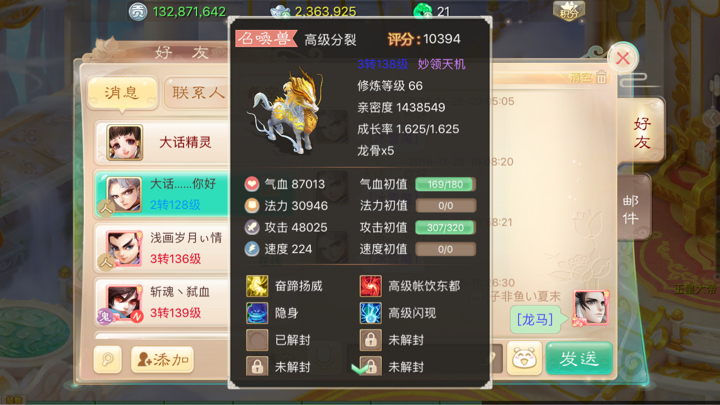Tap the 积分 badge icon

click(x=568, y=11)
